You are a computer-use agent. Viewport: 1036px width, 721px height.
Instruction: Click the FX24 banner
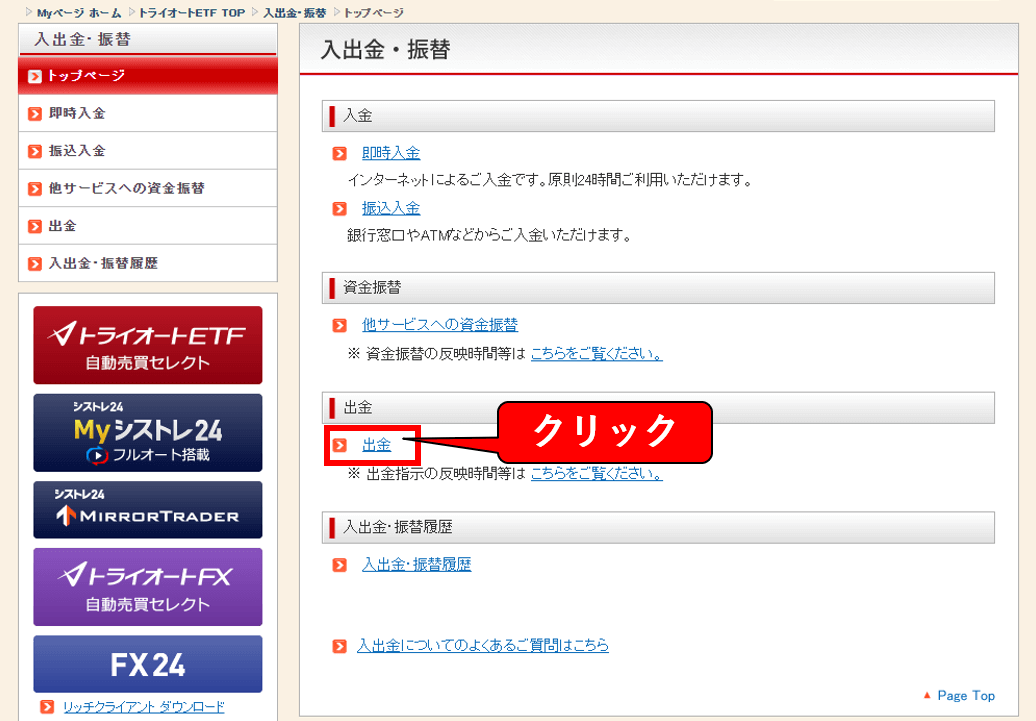pos(148,664)
